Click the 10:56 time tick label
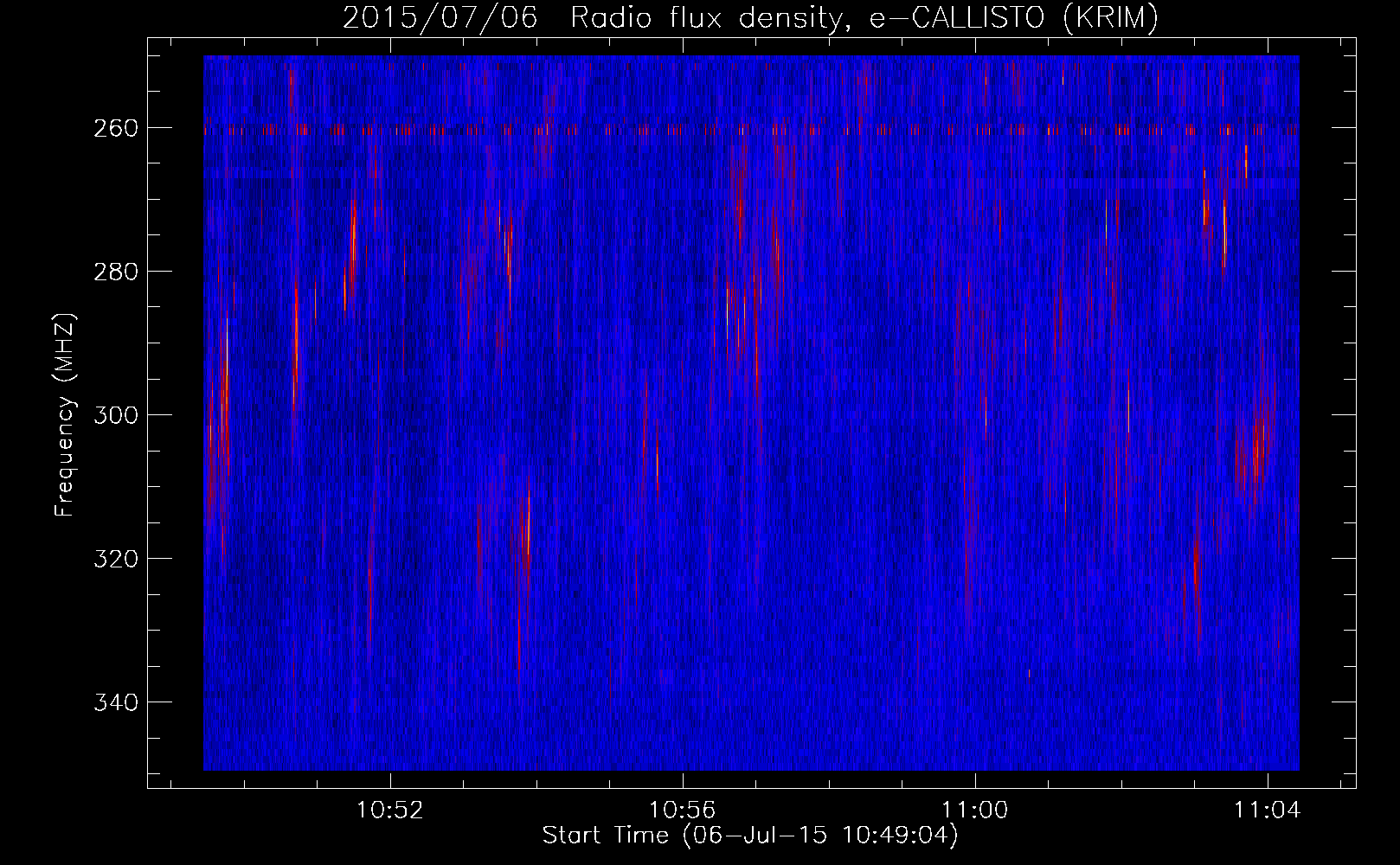Screen dimensions: 1400x865 [683, 811]
